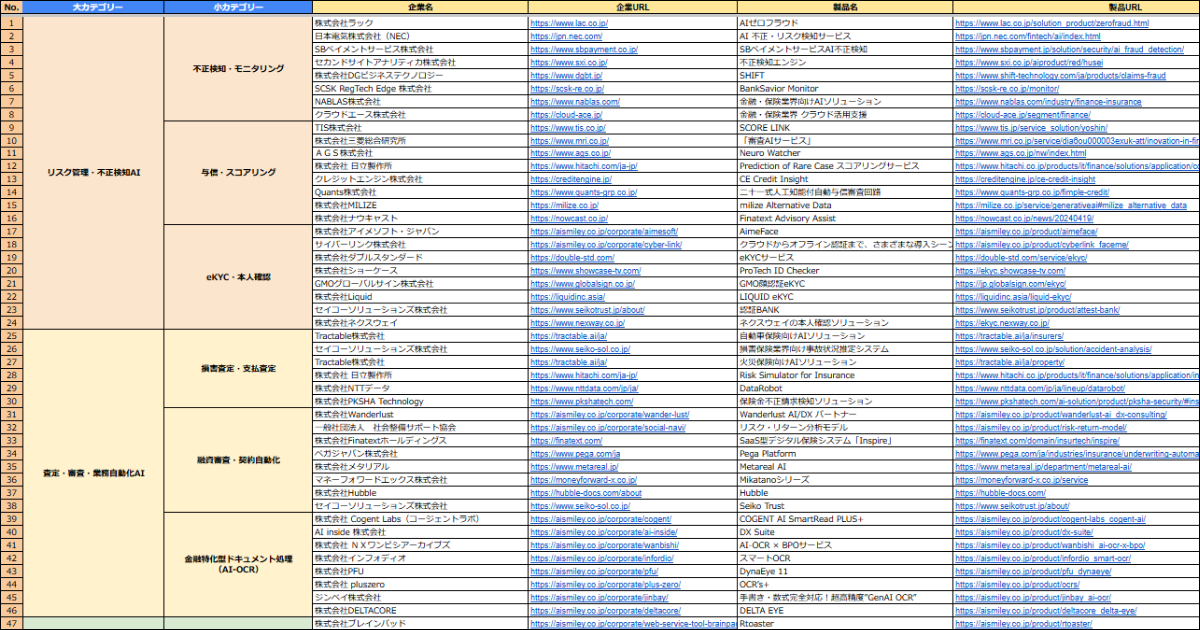Open the https://www.showcase-tv.com/ link
This screenshot has height=630, width=1200.
[x=585, y=271]
